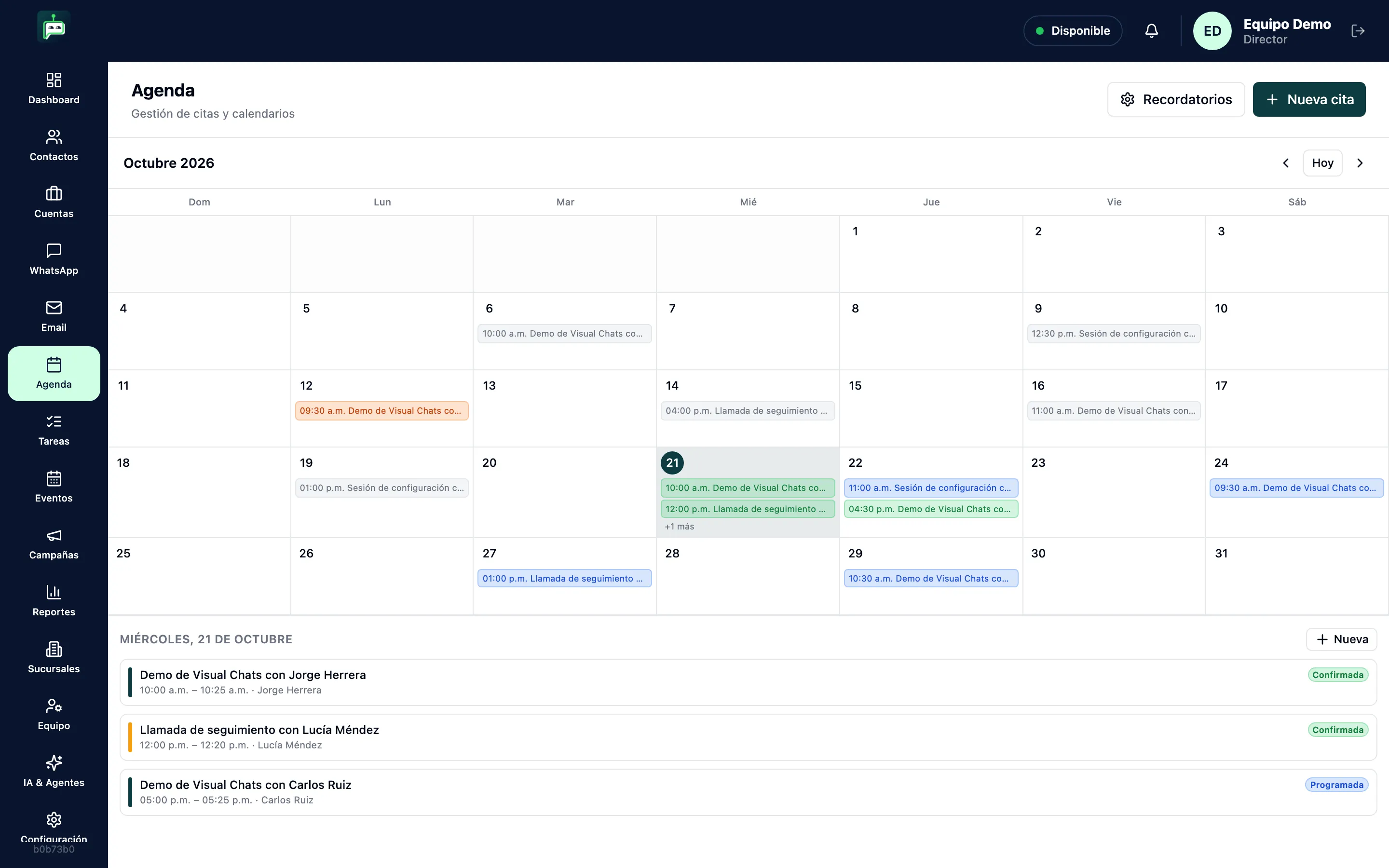Go to Contactos in sidebar
The width and height of the screenshot is (1389, 868).
(x=54, y=145)
